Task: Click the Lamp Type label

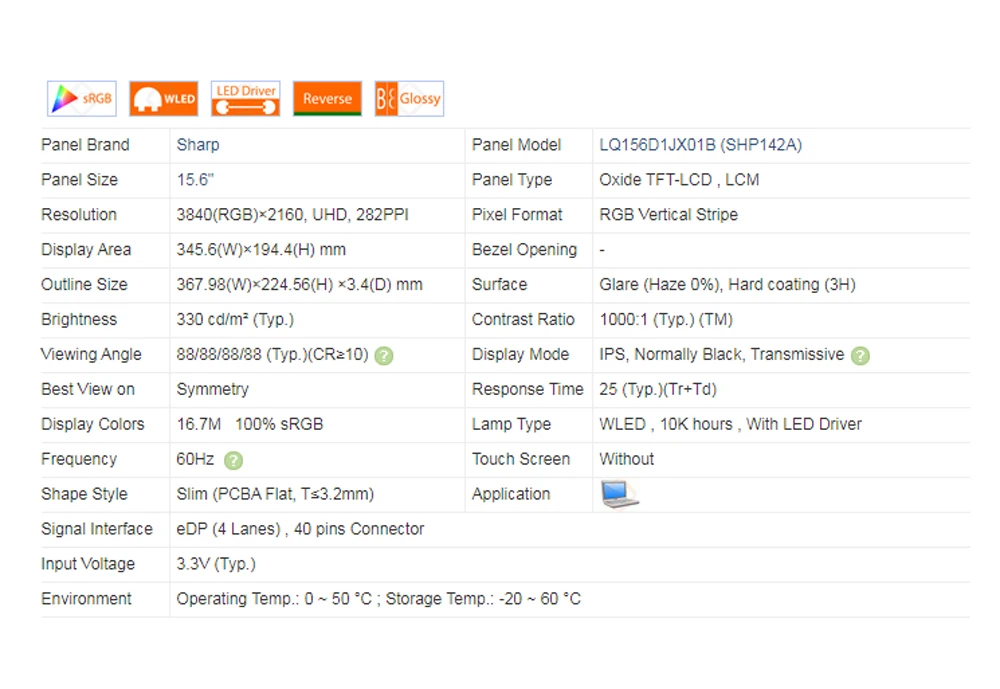Action: click(x=511, y=425)
